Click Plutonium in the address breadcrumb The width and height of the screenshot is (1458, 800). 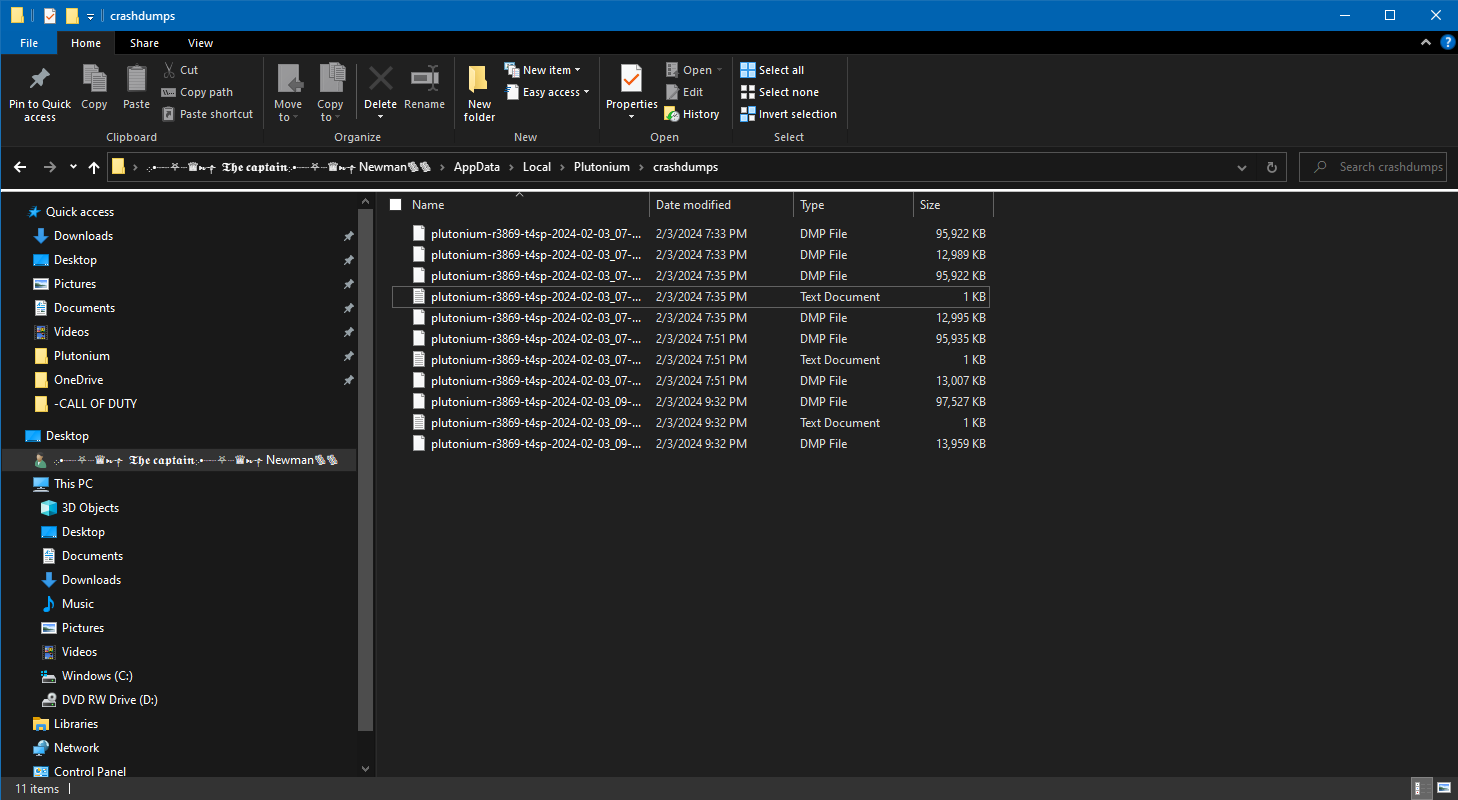coord(601,167)
